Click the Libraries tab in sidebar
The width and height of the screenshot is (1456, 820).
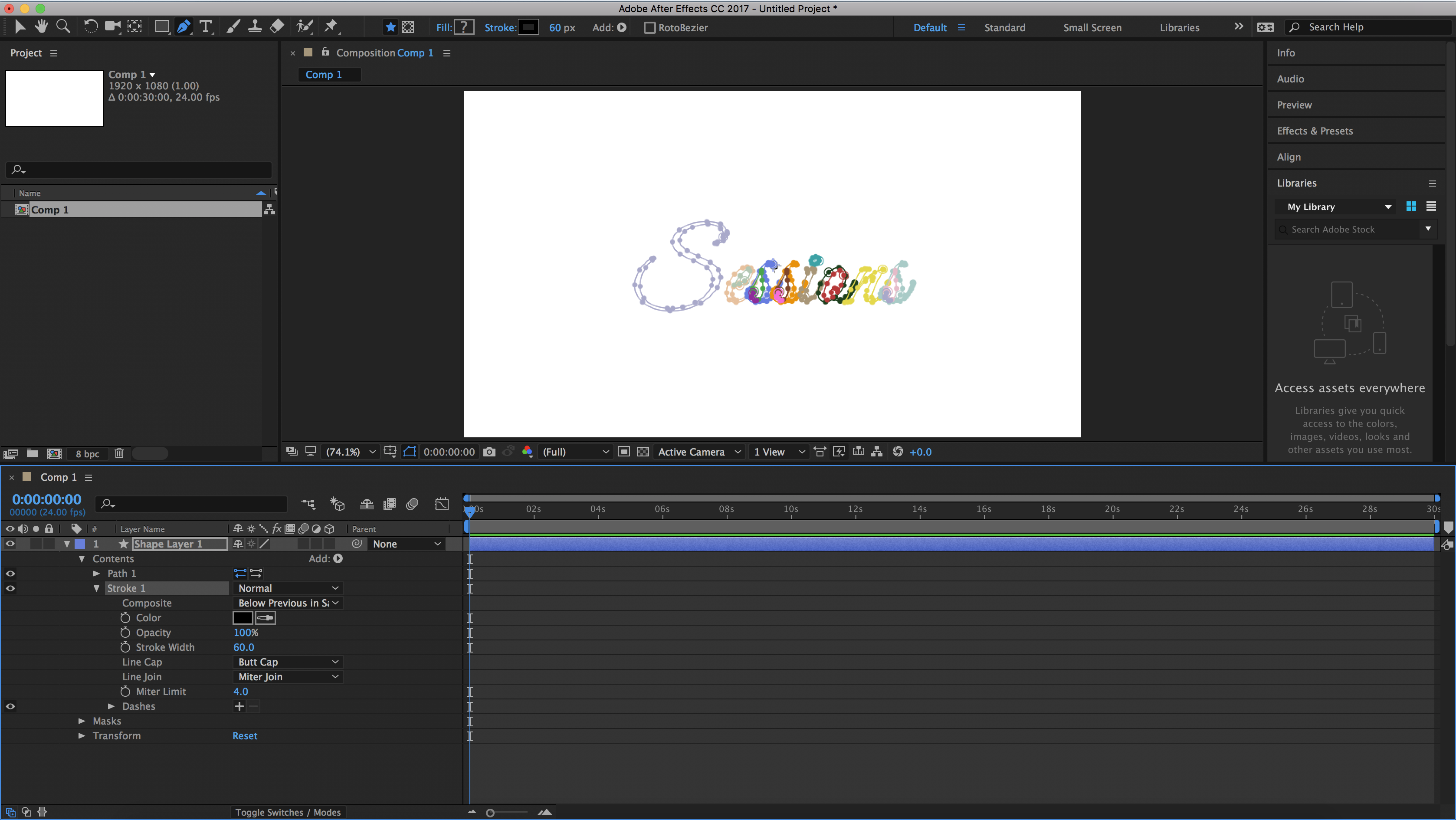coord(1296,182)
